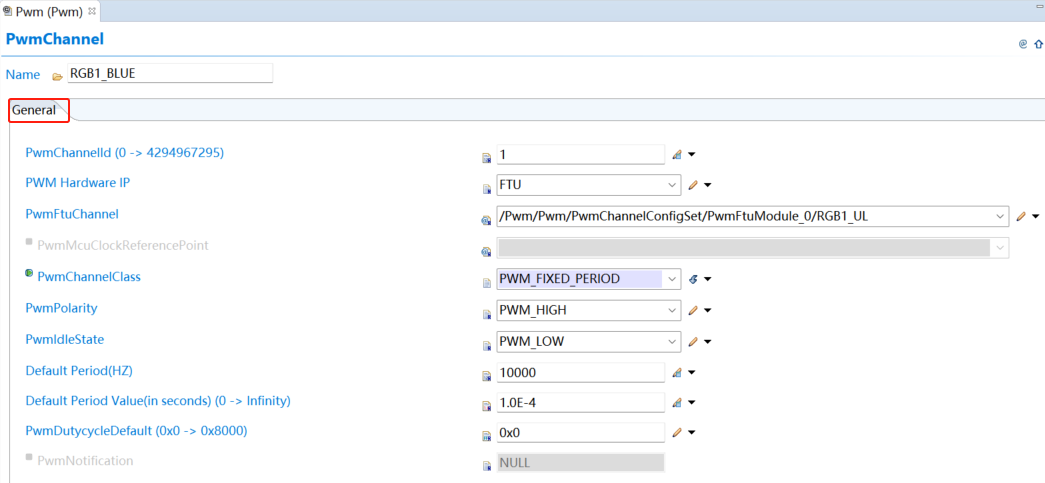This screenshot has width=1045, height=483.
Task: Click the PwmPolarity parameter label
Action: pos(61,308)
